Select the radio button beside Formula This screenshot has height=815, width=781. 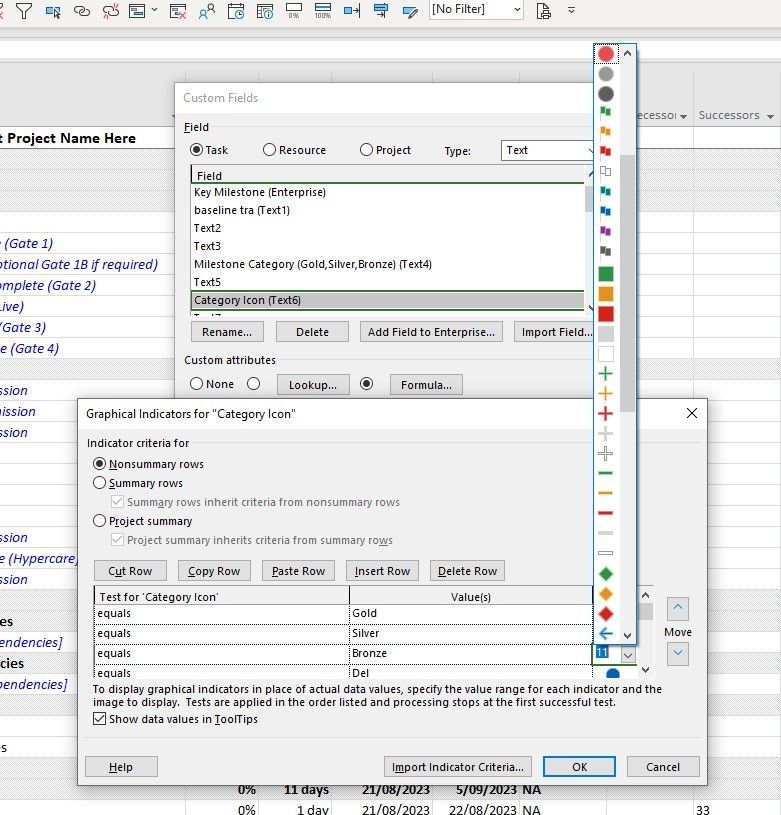(x=366, y=384)
